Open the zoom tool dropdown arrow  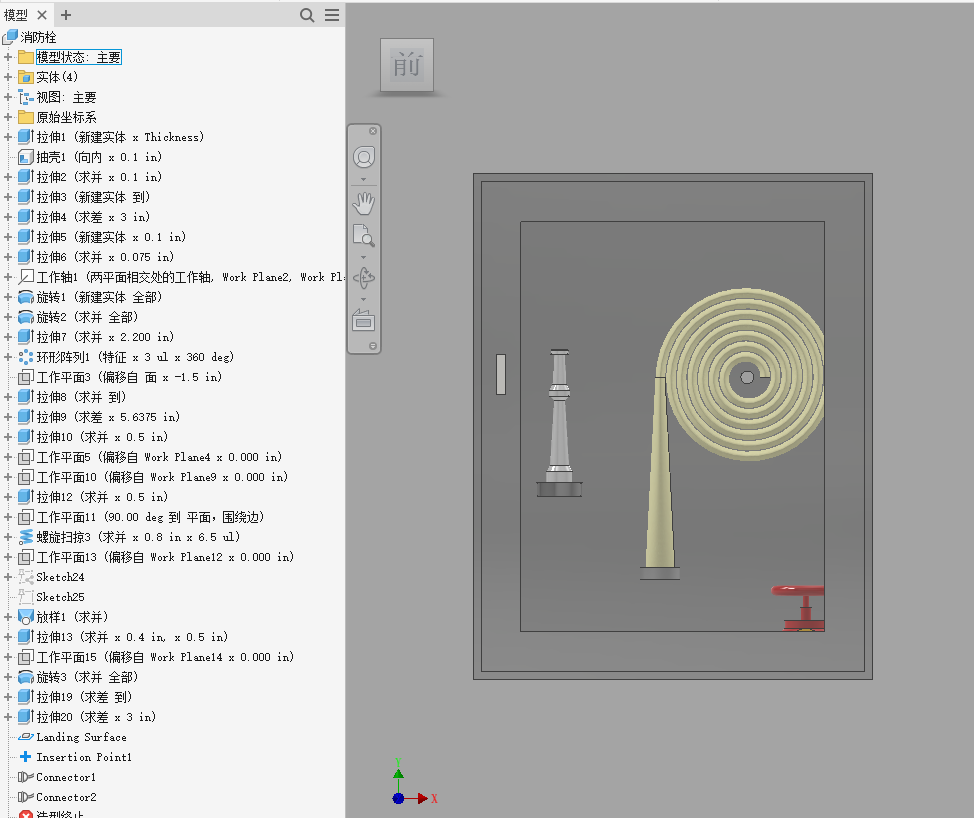[364, 257]
